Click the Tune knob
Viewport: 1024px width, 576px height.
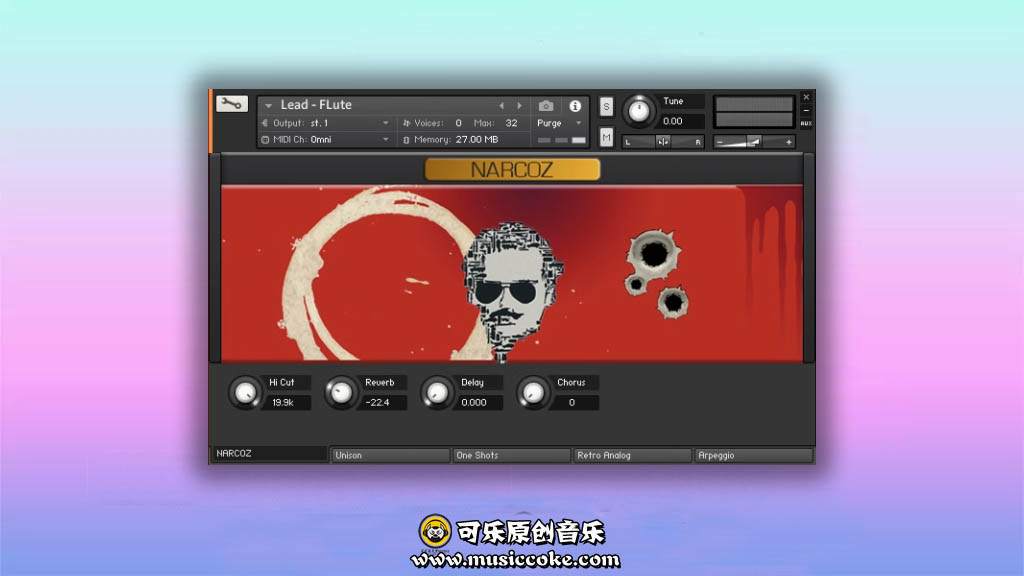click(638, 111)
